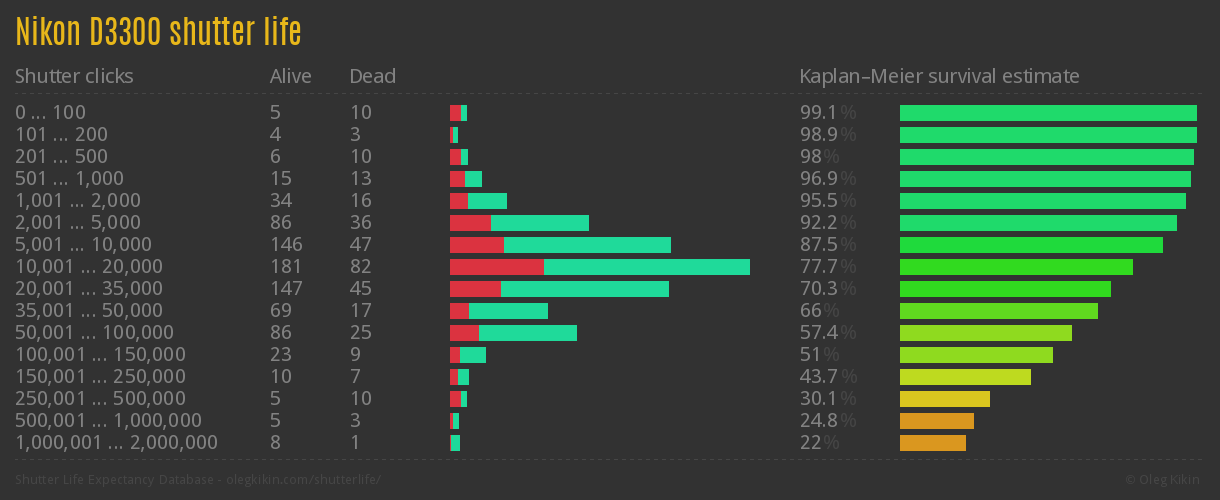Select the "1,000,001 … 2,000,000" row label

[x=116, y=443]
